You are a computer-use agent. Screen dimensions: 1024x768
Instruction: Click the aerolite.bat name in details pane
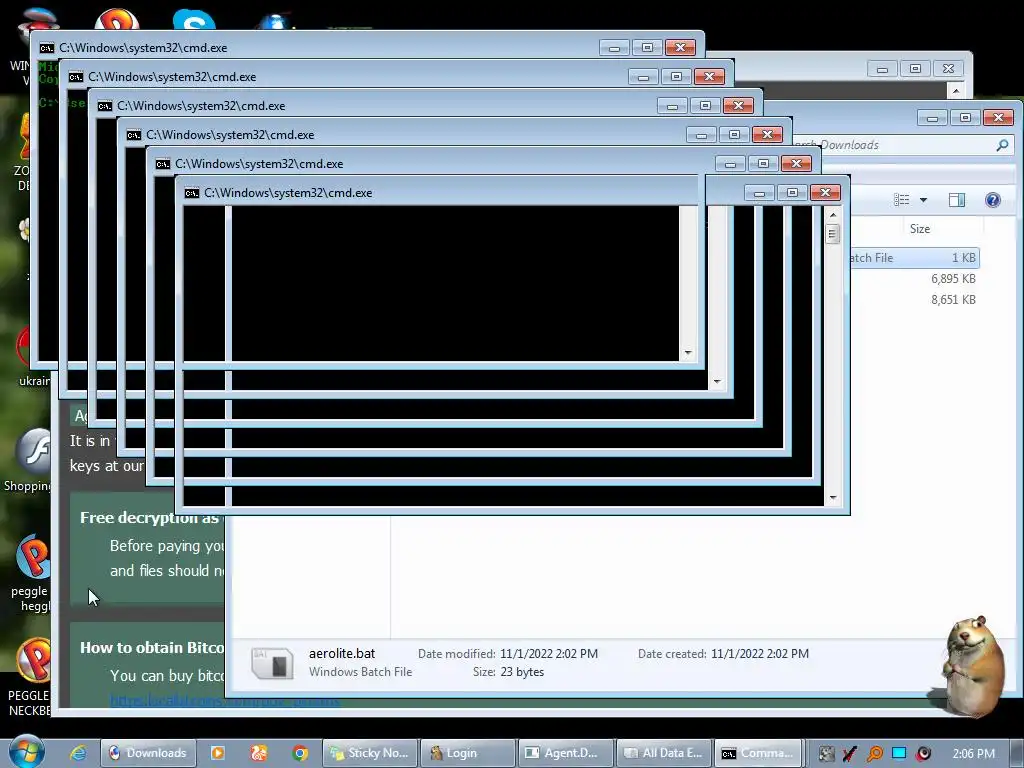[x=342, y=653]
